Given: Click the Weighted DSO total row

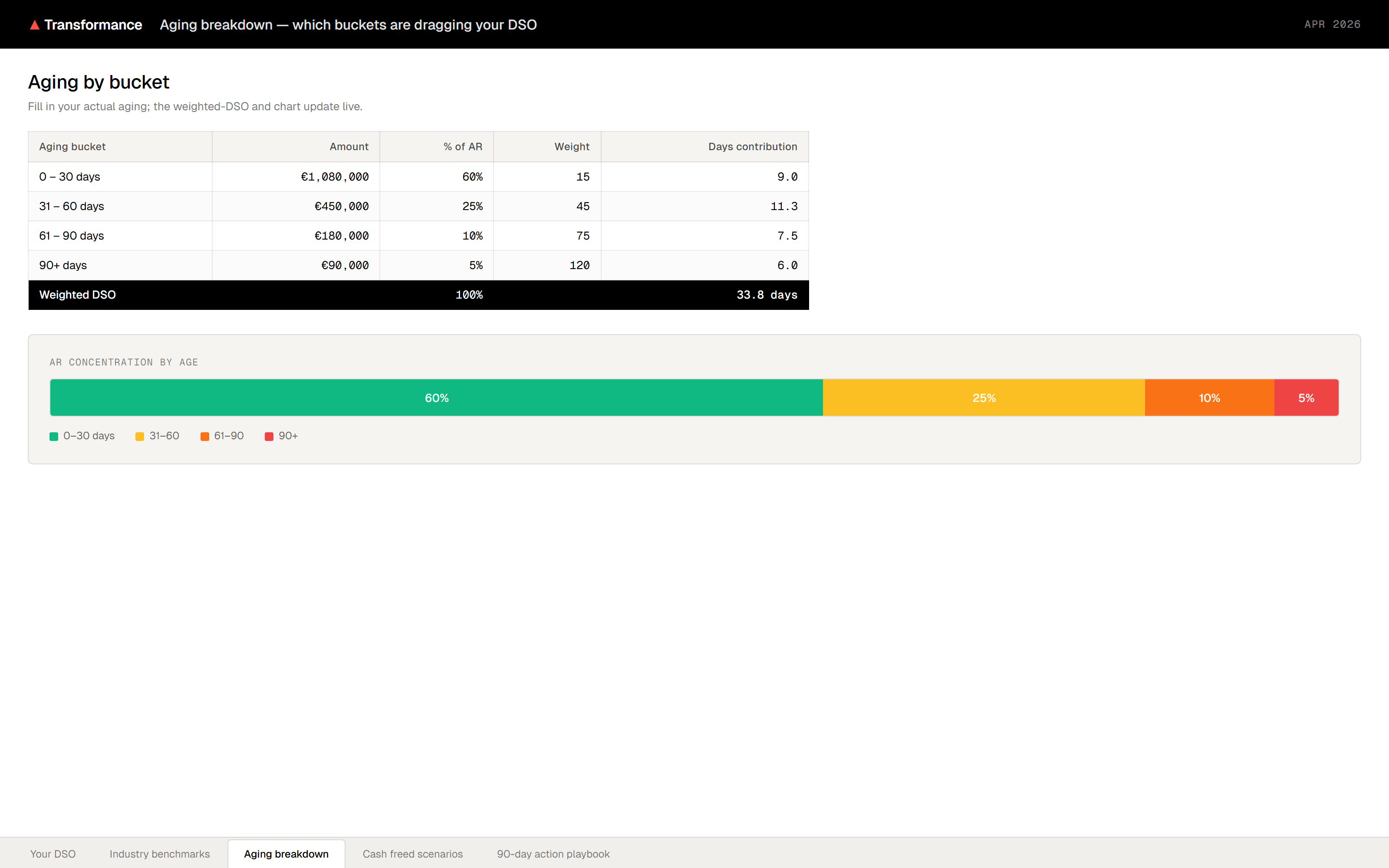Looking at the screenshot, I should (418, 295).
